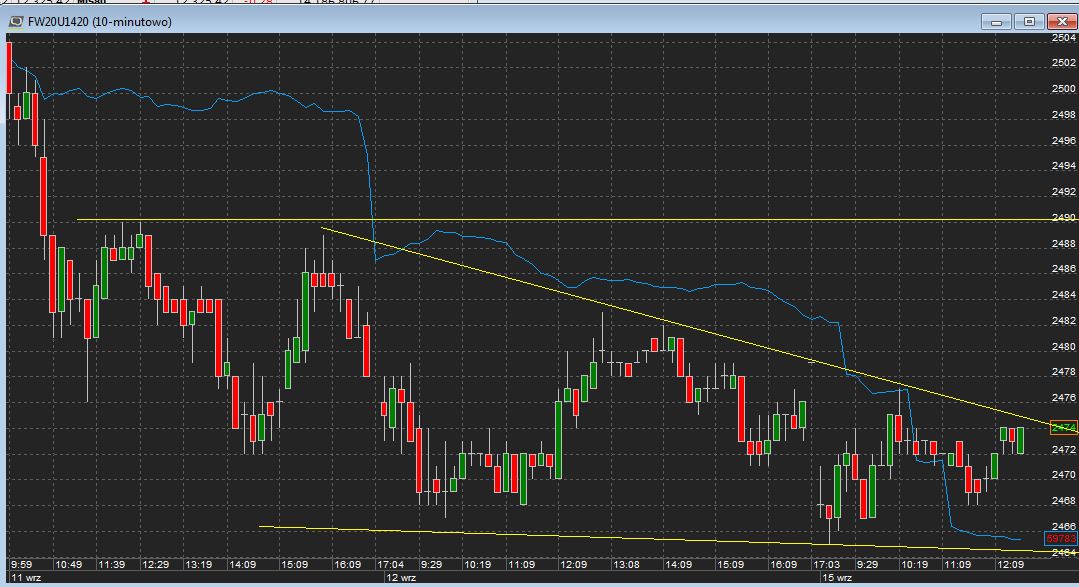1079x587 pixels.
Task: Click the 17:03 time axis label
Action: [826, 565]
